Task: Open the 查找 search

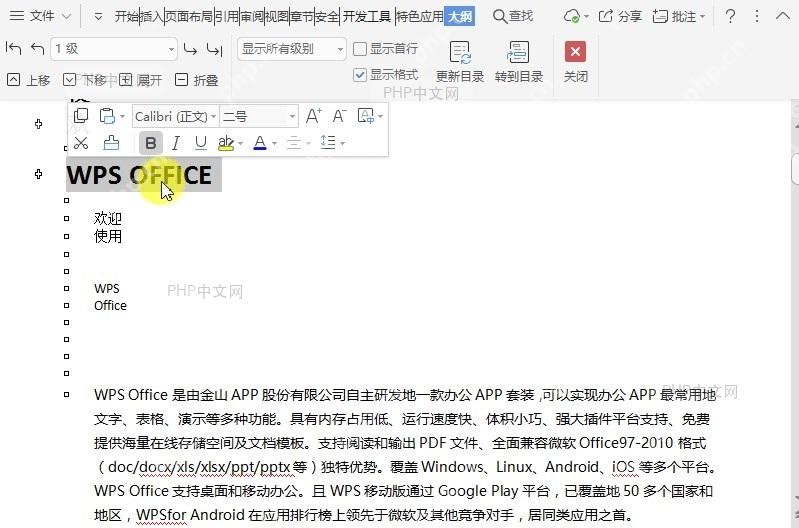Action: tap(513, 16)
